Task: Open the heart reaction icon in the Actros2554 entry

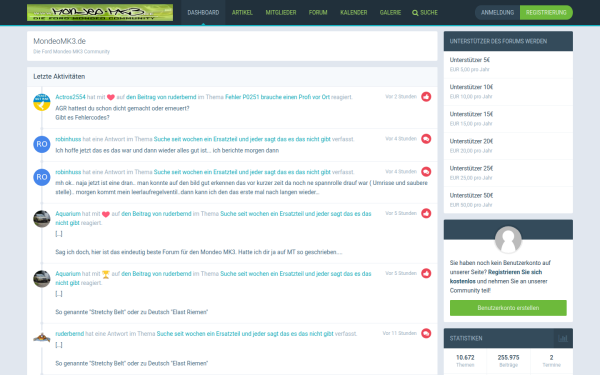Action: pos(111,97)
